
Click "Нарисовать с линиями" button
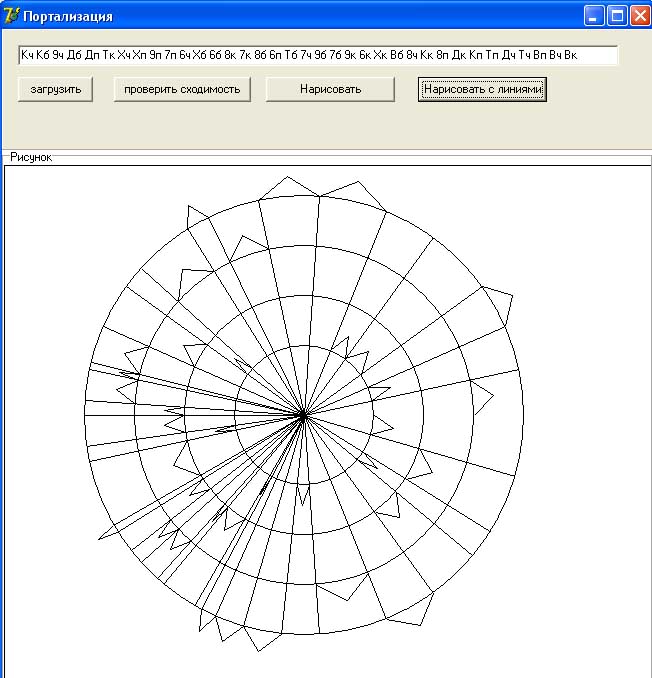(482, 90)
